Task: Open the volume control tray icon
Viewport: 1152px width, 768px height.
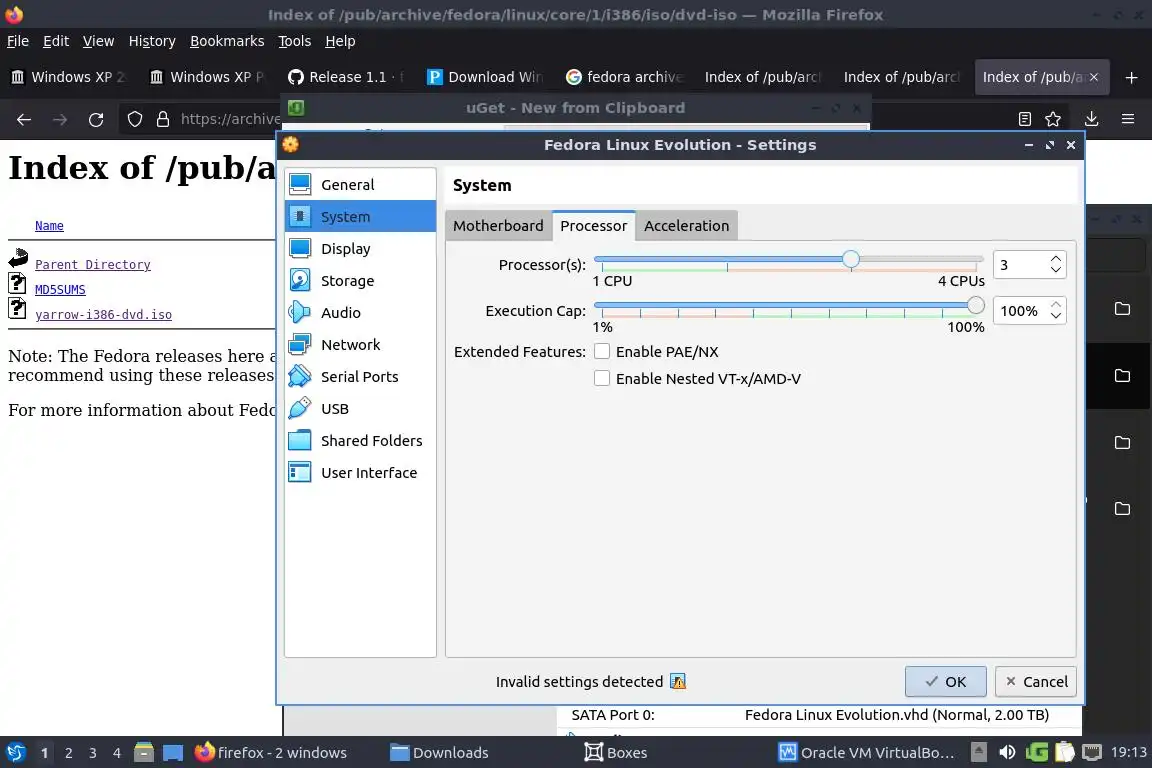Action: click(1007, 753)
